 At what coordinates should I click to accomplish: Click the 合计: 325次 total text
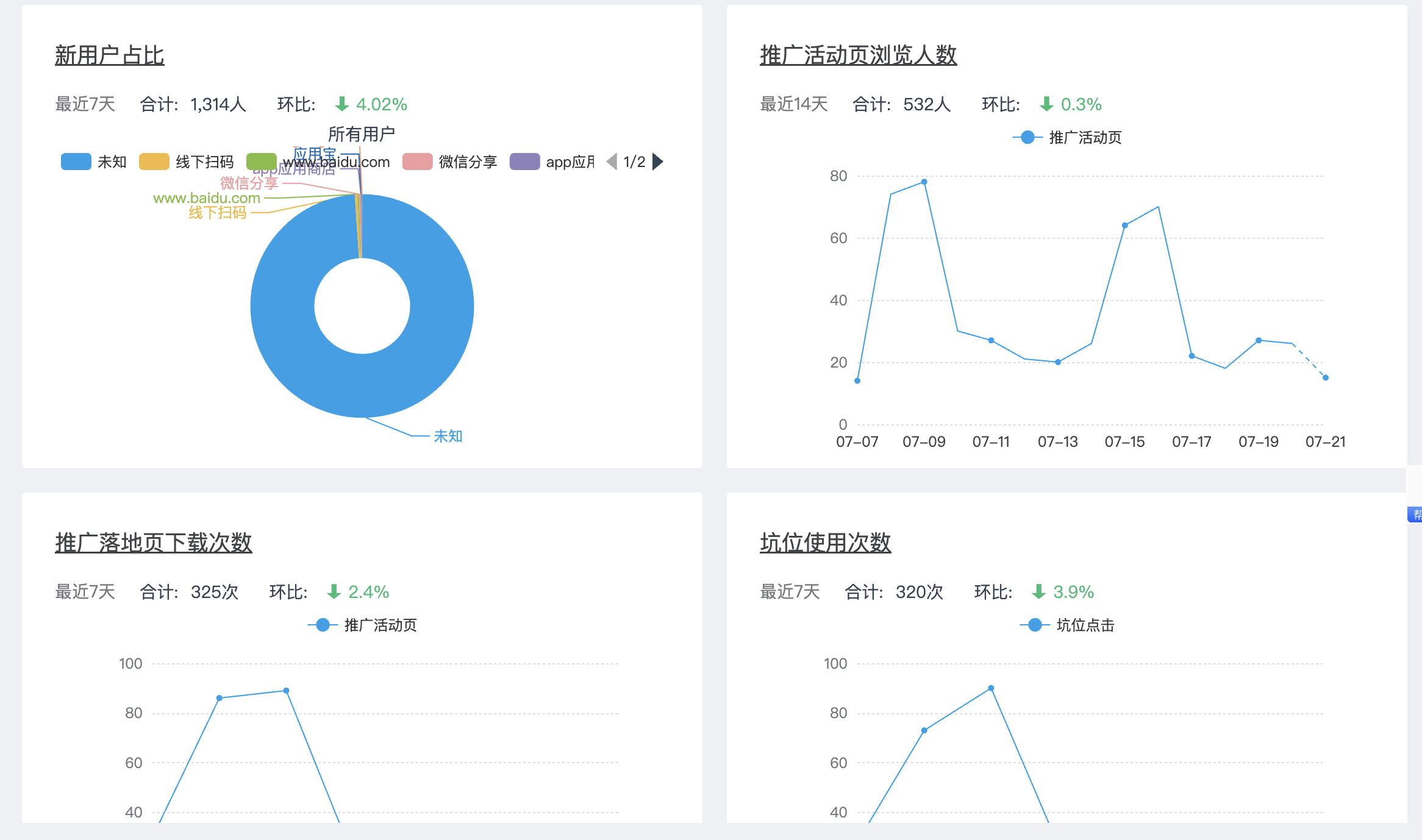pyautogui.click(x=189, y=591)
